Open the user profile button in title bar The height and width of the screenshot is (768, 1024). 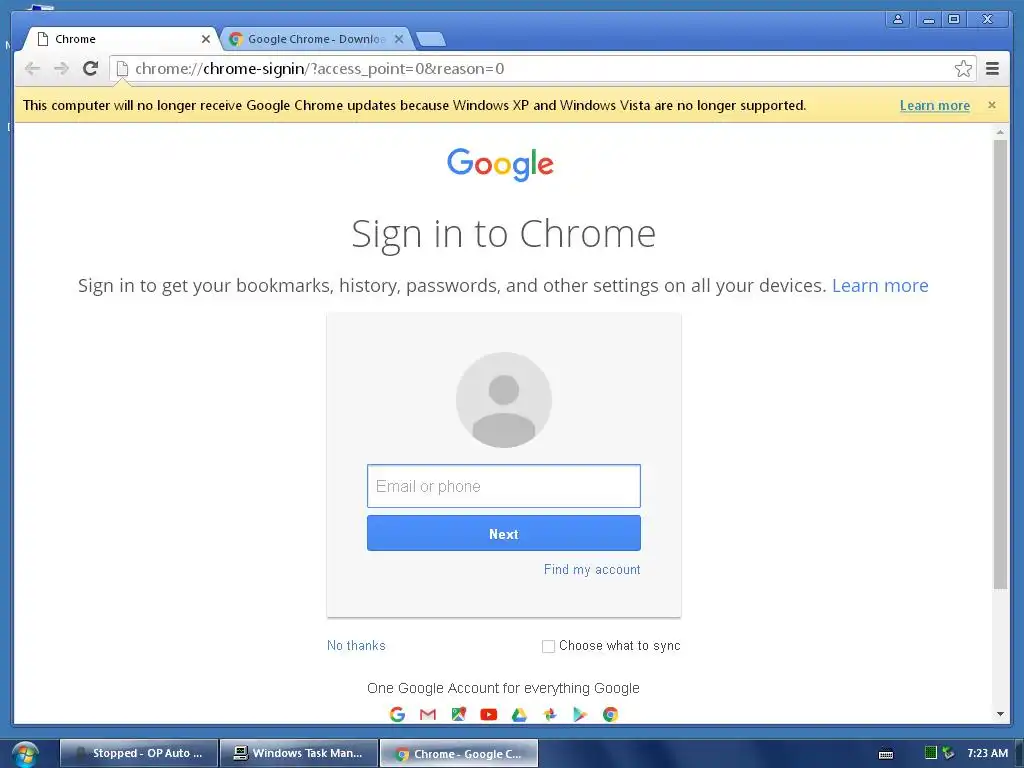pos(898,19)
